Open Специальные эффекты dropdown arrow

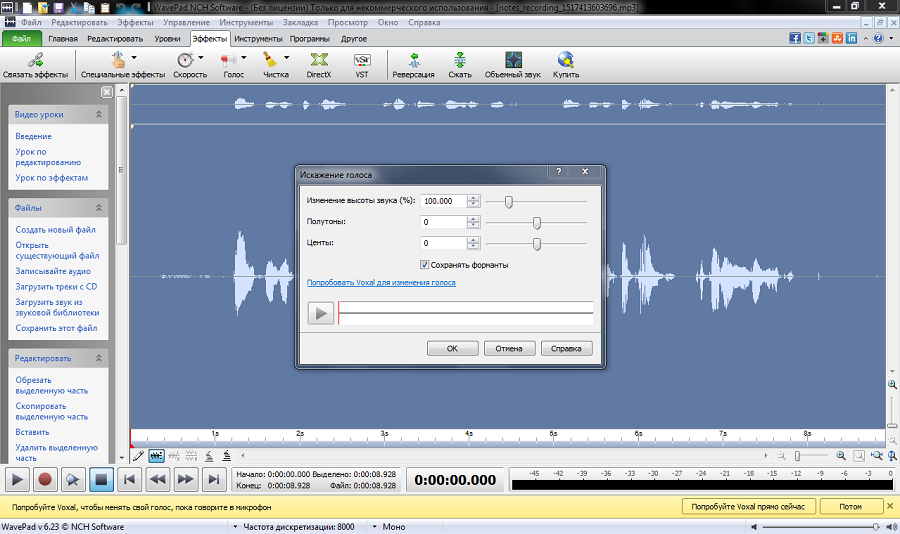(x=134, y=57)
